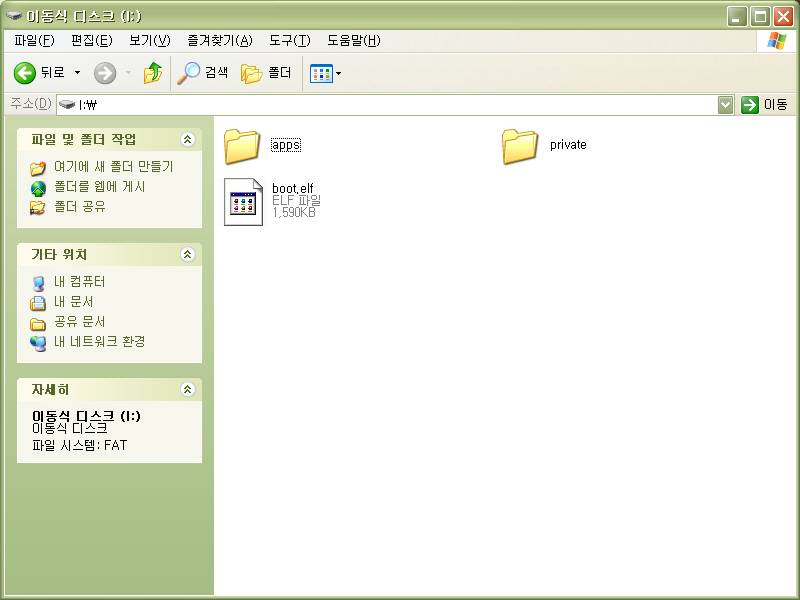This screenshot has height=600, width=800.
Task: Click the web publish globe icon
Action: click(38, 188)
